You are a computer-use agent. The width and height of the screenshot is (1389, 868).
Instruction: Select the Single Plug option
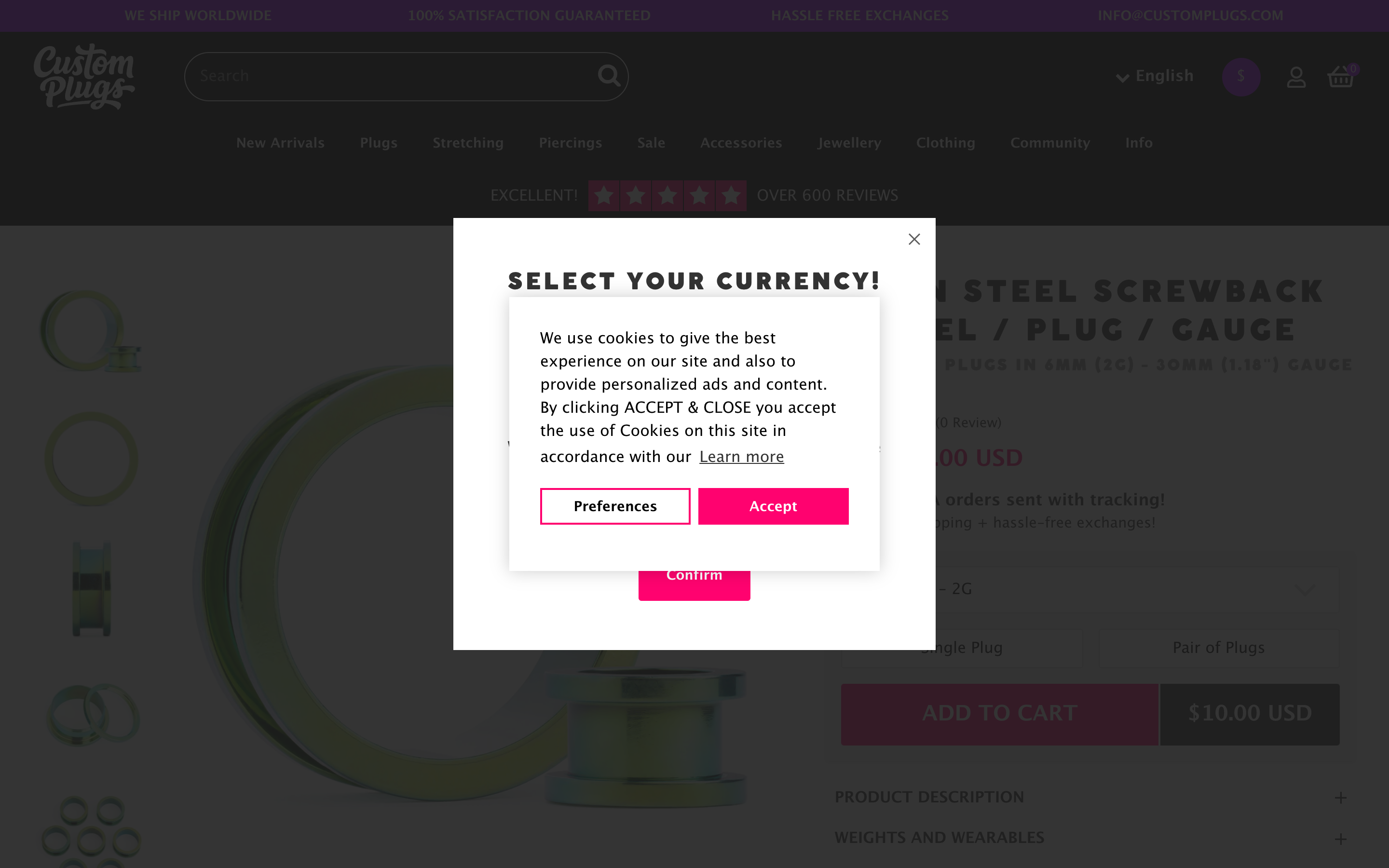961,648
